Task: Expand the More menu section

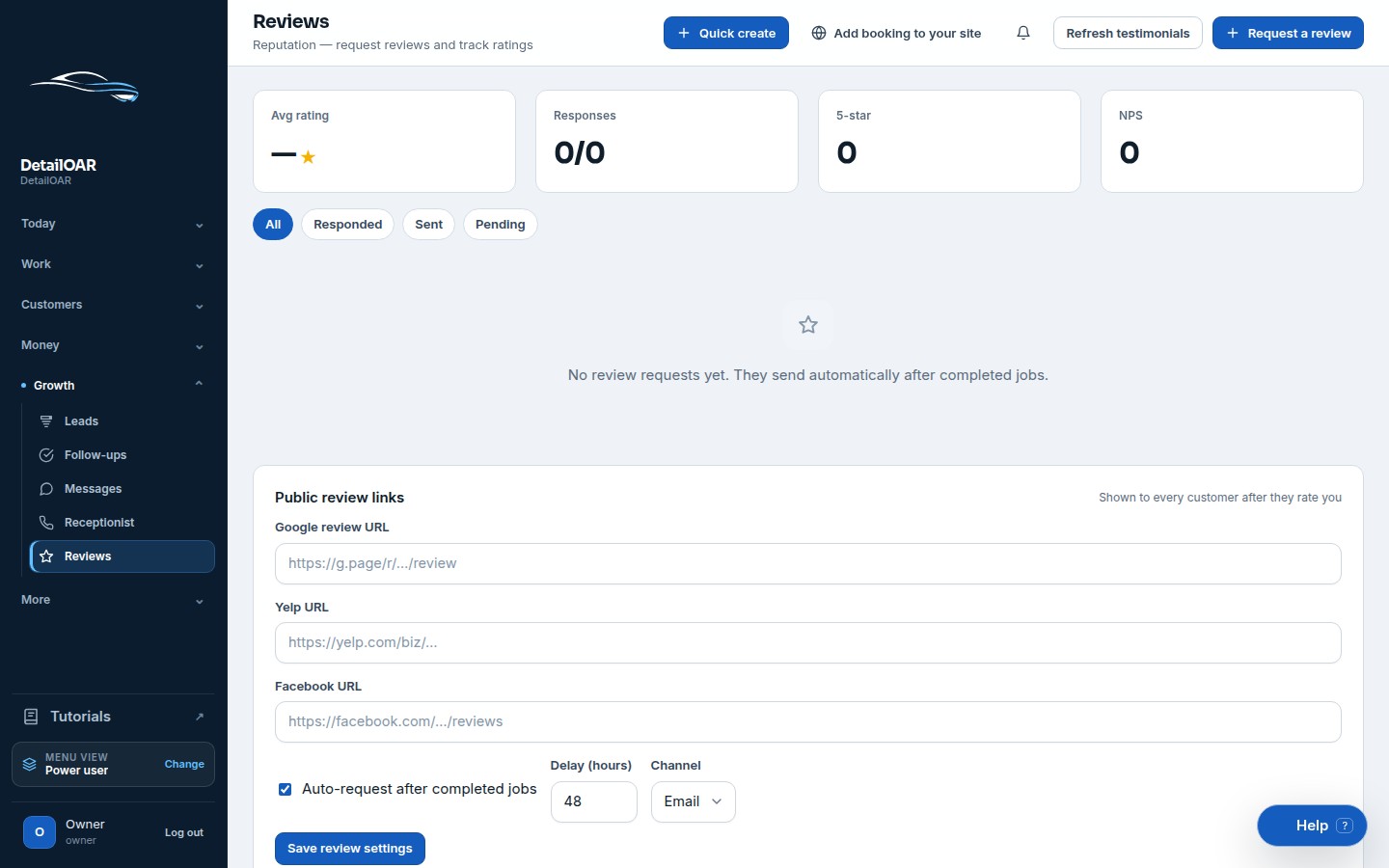Action: pos(113,600)
